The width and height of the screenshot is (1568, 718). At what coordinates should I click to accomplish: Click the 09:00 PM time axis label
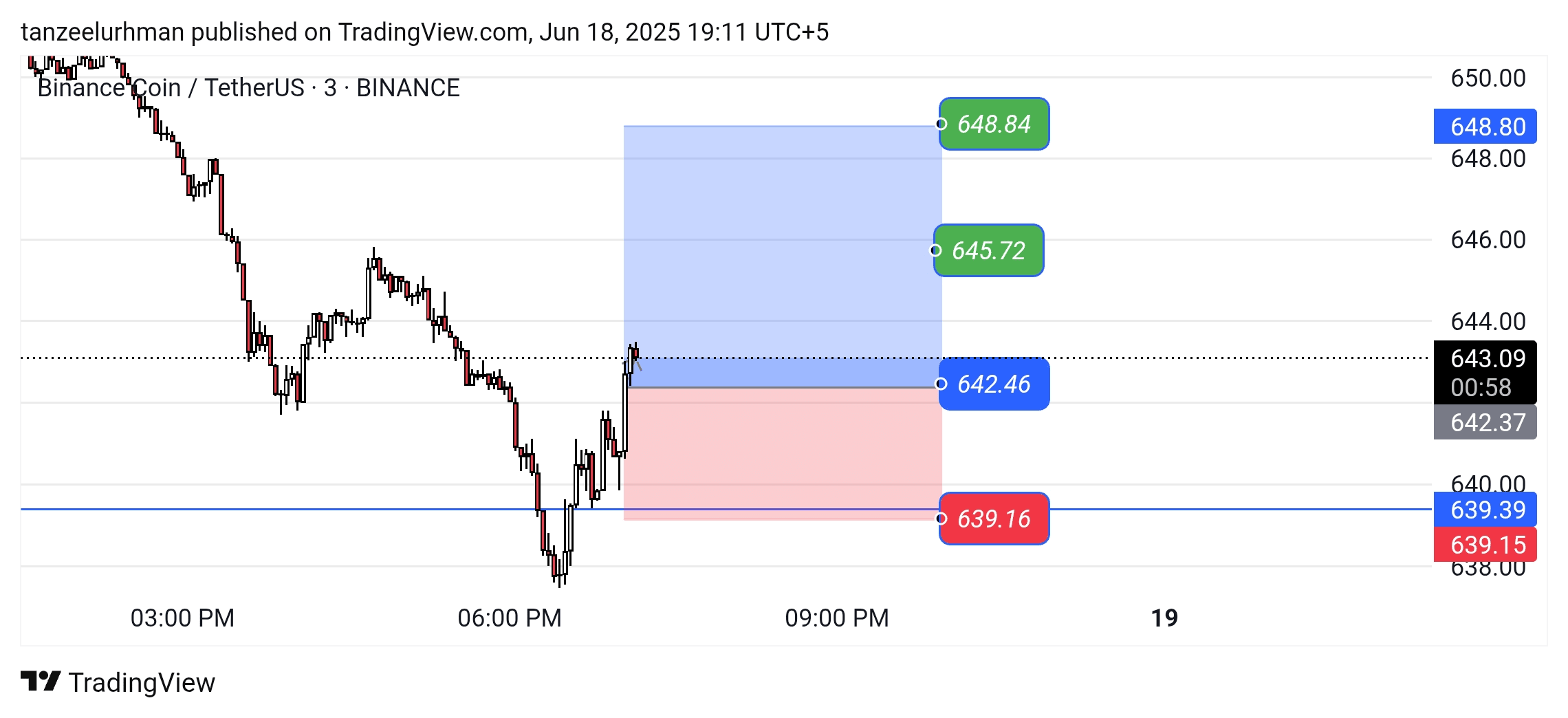click(837, 618)
